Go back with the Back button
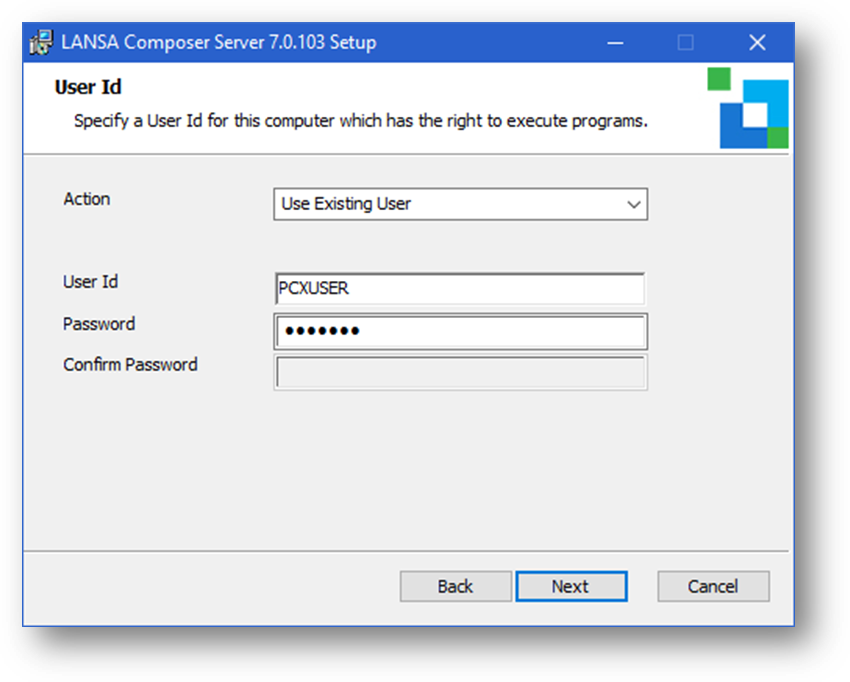 455,587
